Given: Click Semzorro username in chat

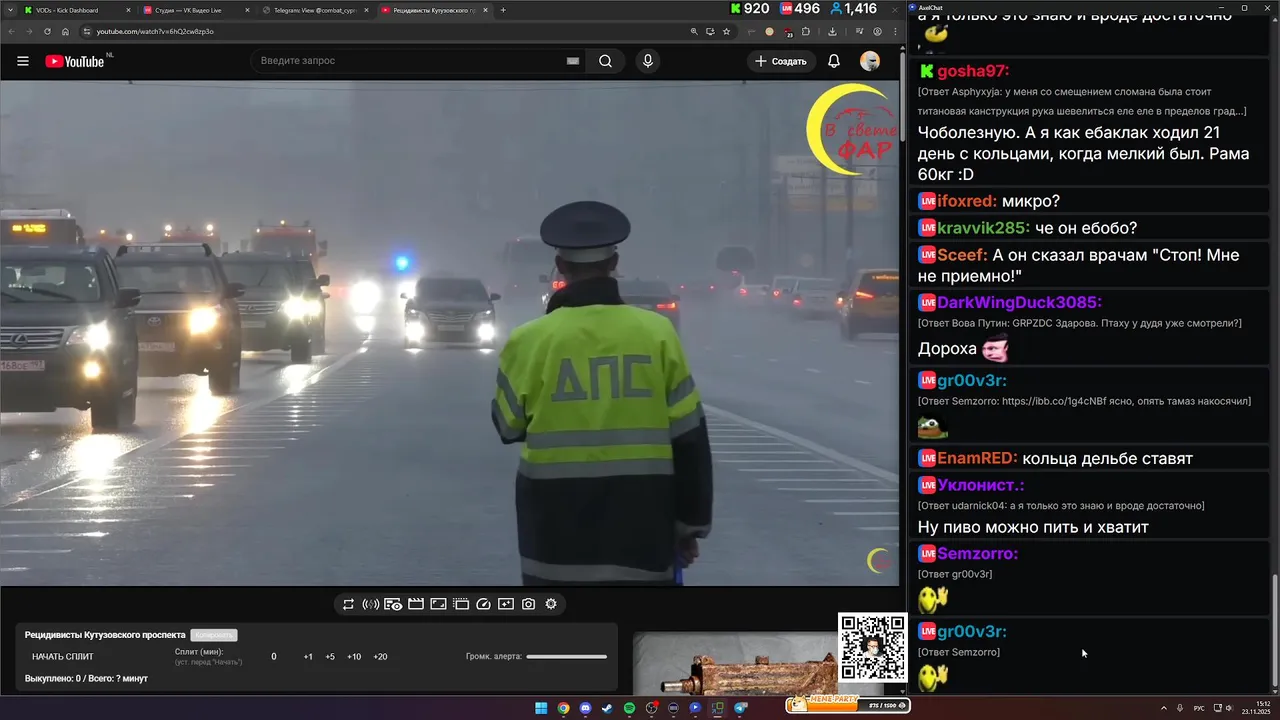Looking at the screenshot, I should click(977, 553).
